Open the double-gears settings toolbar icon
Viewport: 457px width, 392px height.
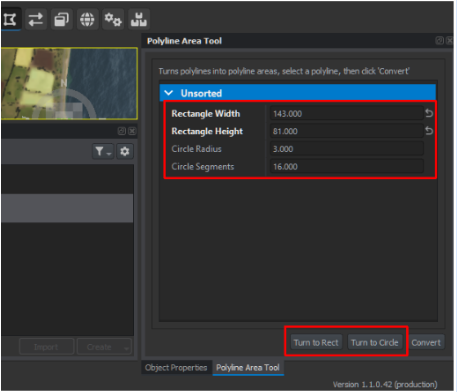113,19
